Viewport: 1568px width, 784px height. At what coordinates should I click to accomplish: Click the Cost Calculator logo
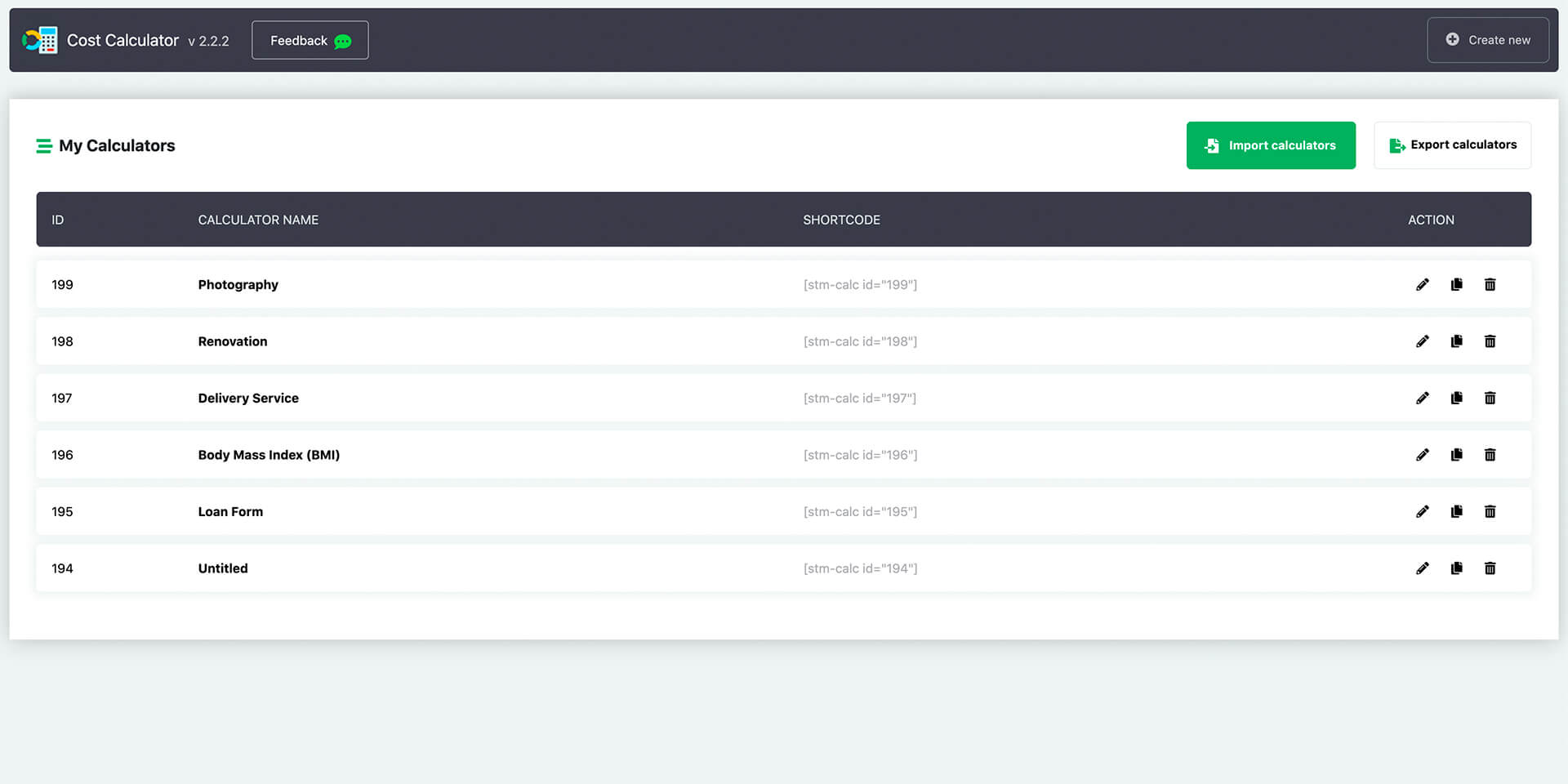click(x=40, y=39)
